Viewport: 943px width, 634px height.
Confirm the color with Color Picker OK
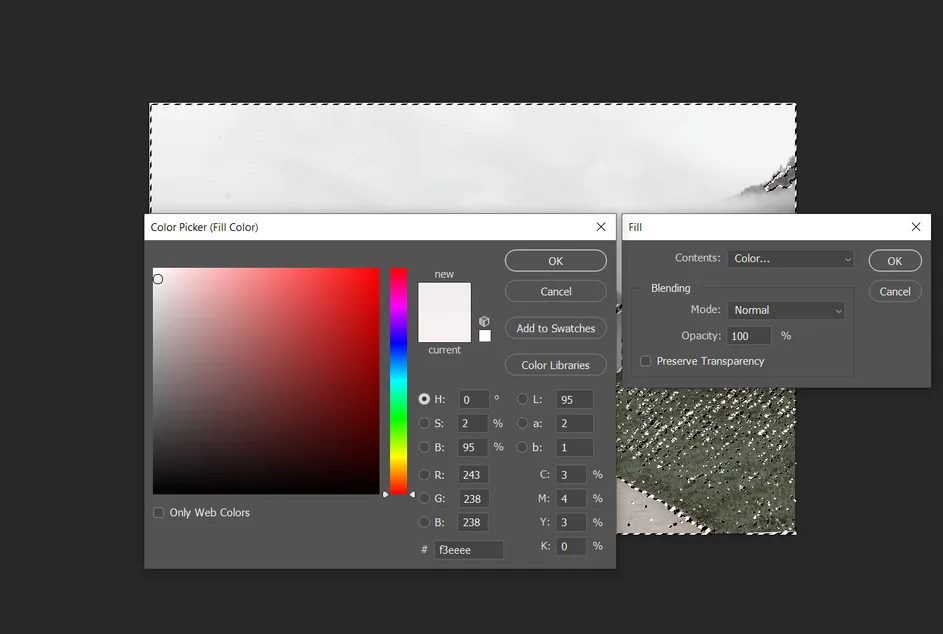pos(555,261)
